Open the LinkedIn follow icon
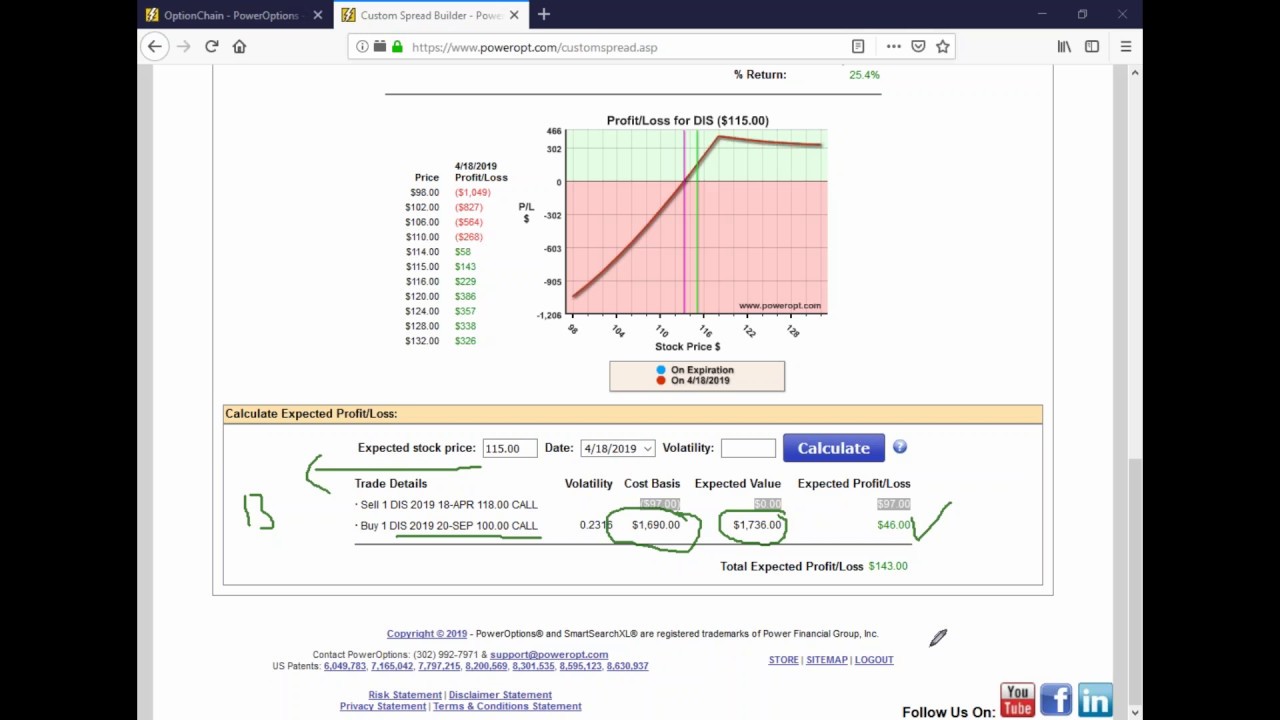Image resolution: width=1280 pixels, height=720 pixels. pyautogui.click(x=1095, y=699)
